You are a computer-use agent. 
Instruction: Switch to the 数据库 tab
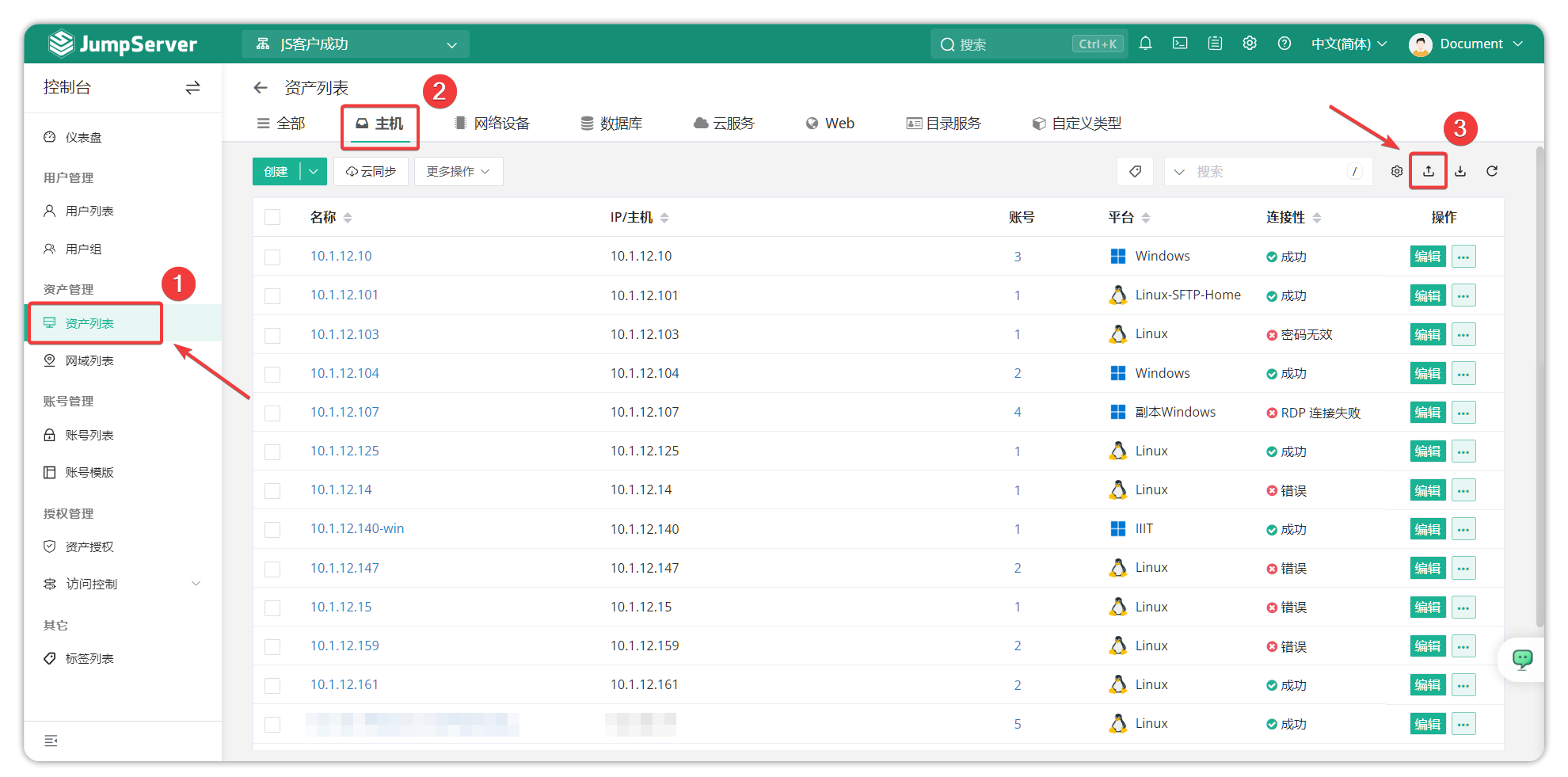click(x=611, y=124)
